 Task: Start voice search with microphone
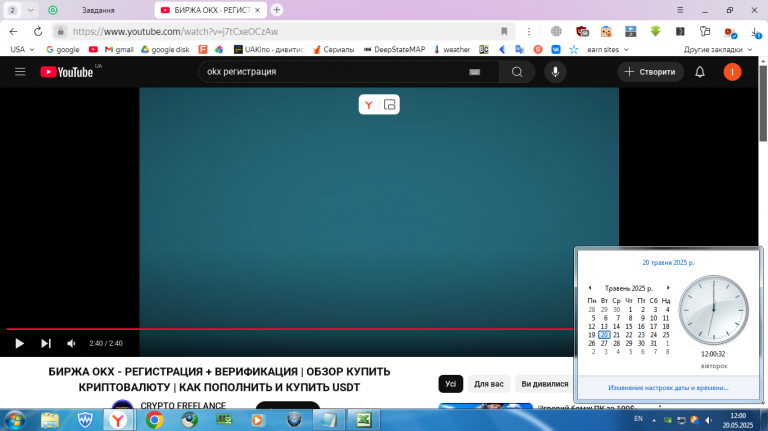coord(555,72)
